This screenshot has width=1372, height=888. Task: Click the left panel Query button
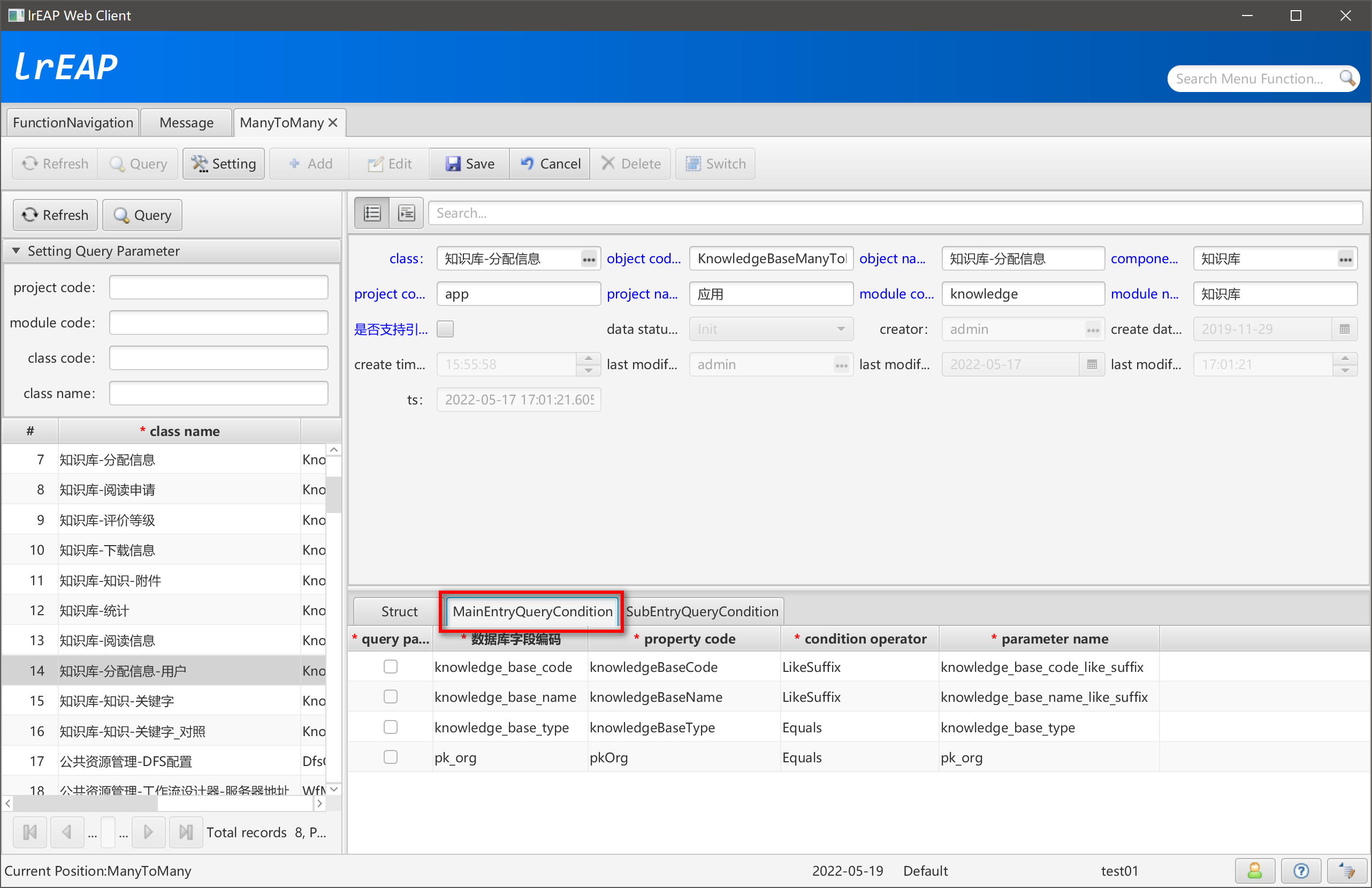pos(142,215)
